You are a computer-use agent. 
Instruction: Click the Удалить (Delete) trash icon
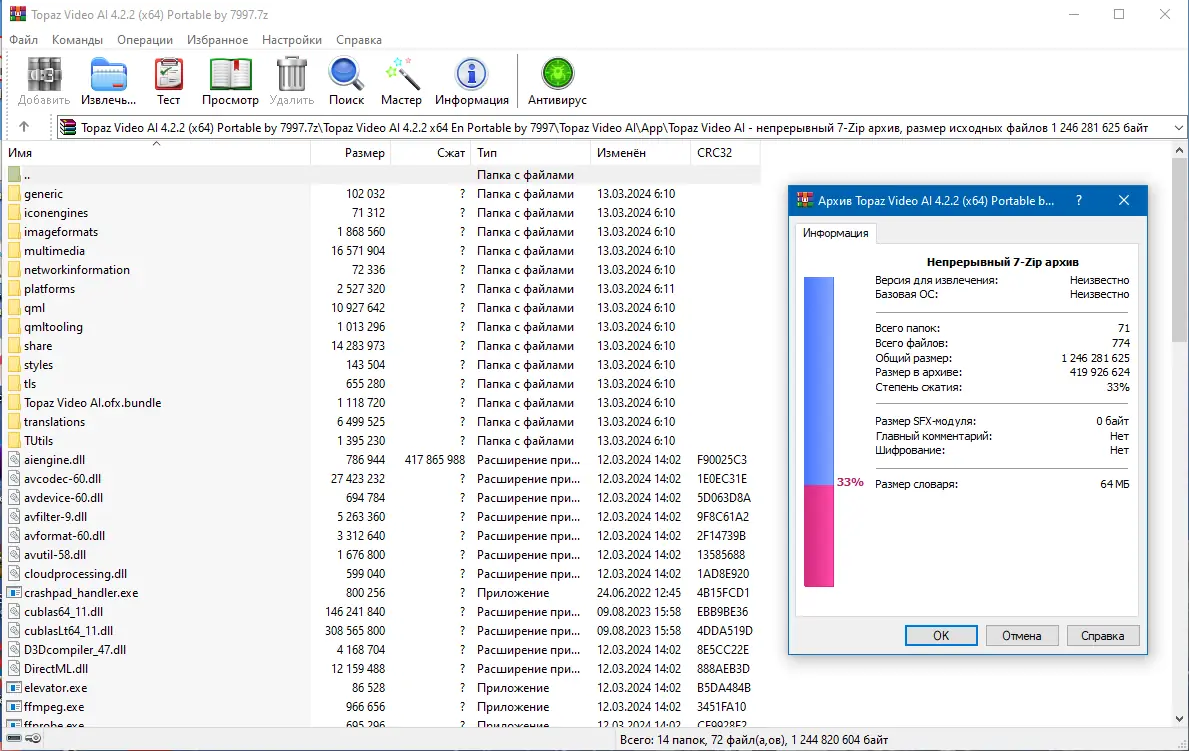[291, 75]
